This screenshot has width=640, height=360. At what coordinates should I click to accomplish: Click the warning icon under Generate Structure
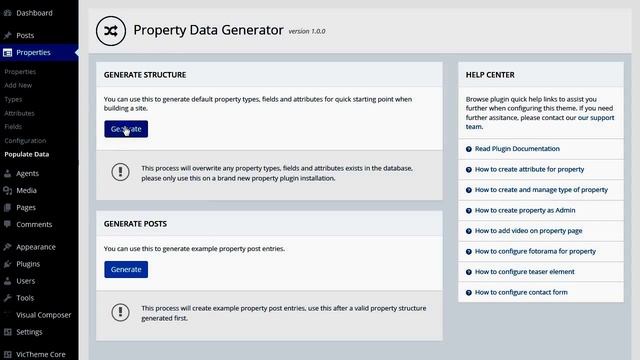120,171
